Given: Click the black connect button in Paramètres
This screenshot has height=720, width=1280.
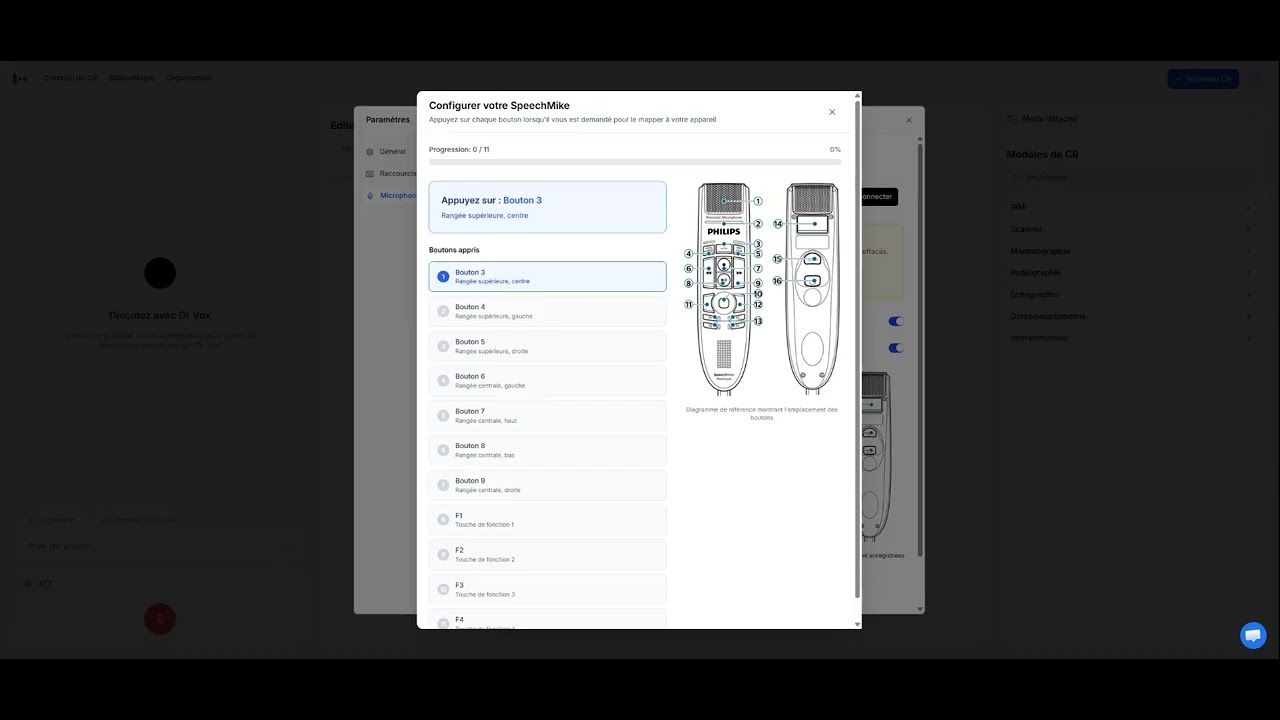Looking at the screenshot, I should [879, 196].
